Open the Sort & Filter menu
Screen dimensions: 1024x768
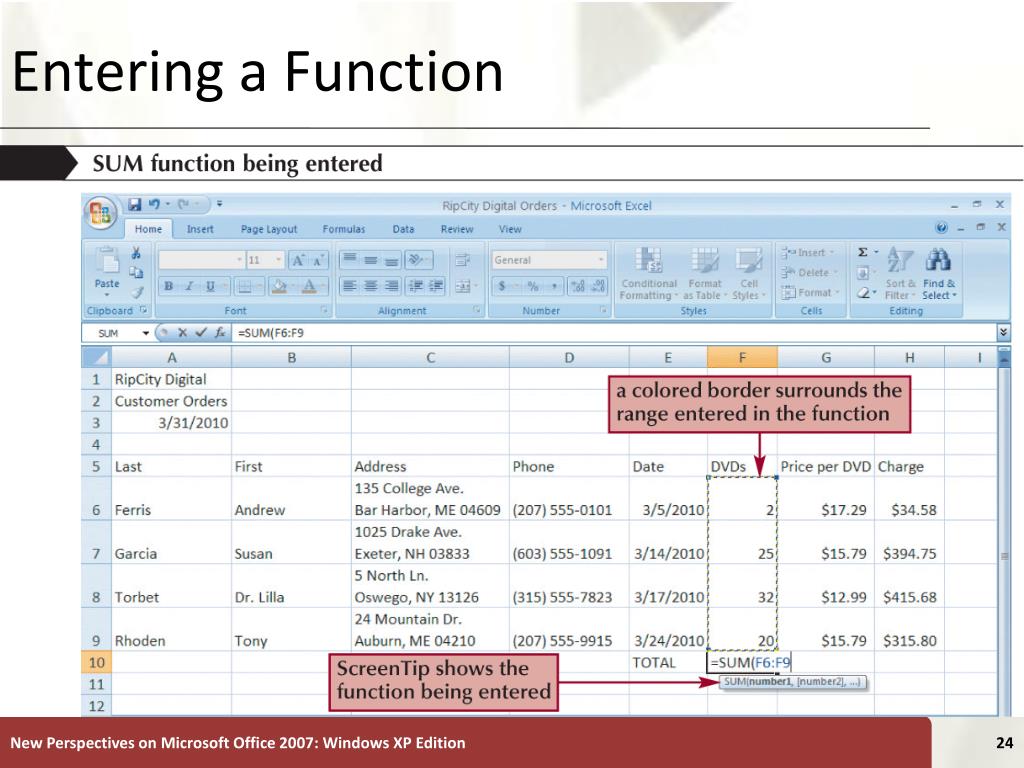(x=901, y=274)
